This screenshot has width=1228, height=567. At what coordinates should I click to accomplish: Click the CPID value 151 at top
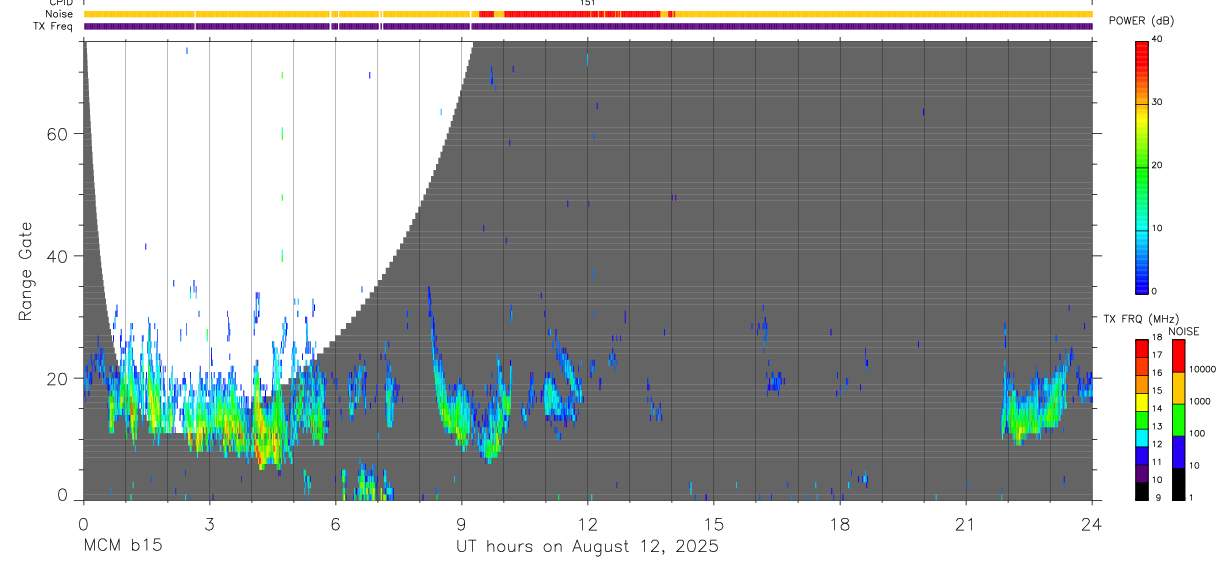(587, 3)
